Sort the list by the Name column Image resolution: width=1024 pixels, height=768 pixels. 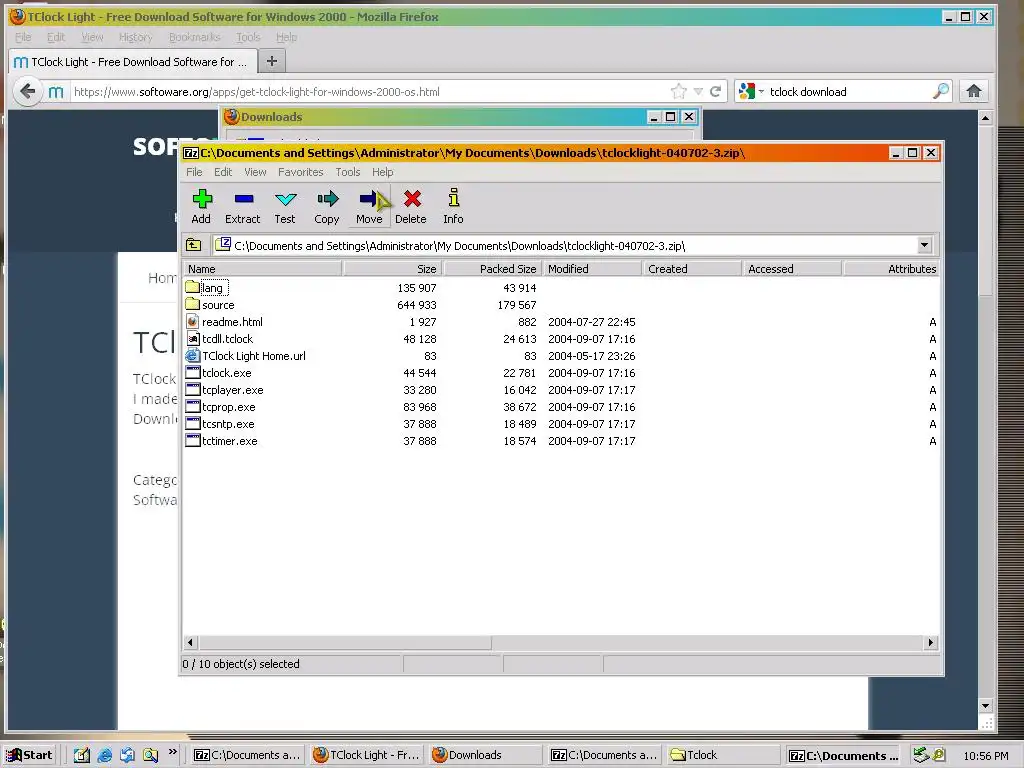(x=263, y=268)
